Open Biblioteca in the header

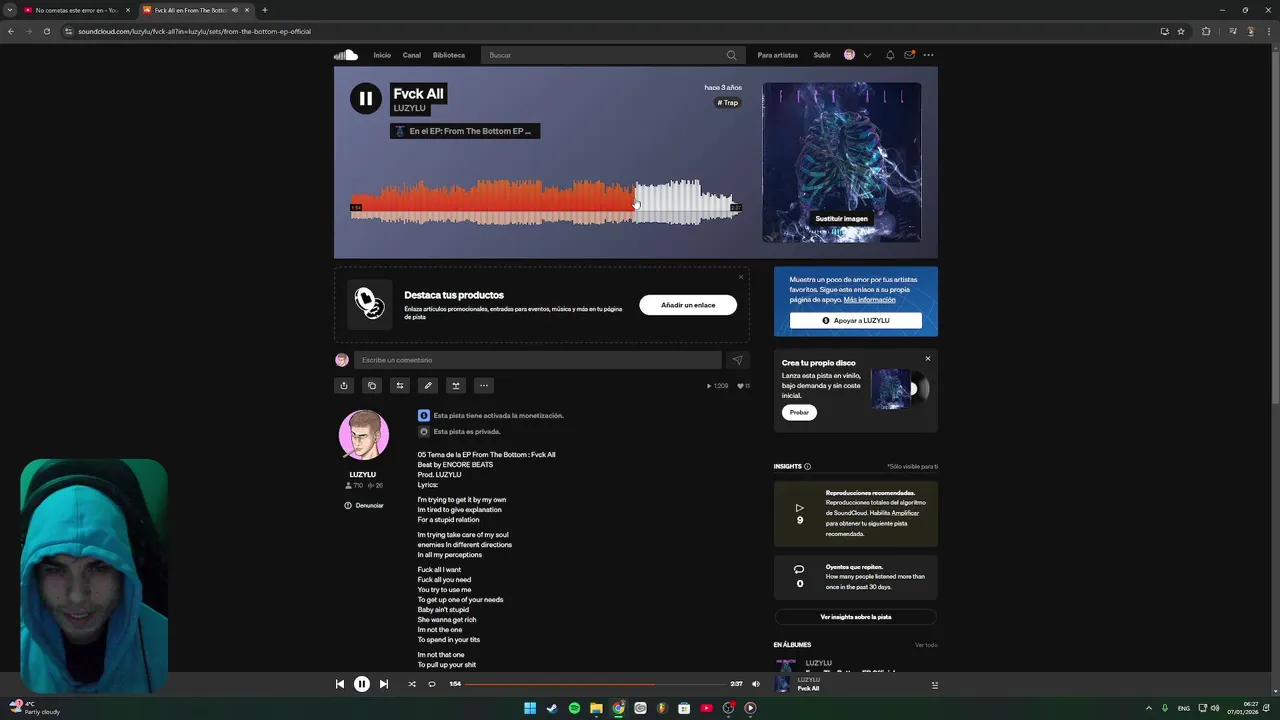click(x=449, y=55)
